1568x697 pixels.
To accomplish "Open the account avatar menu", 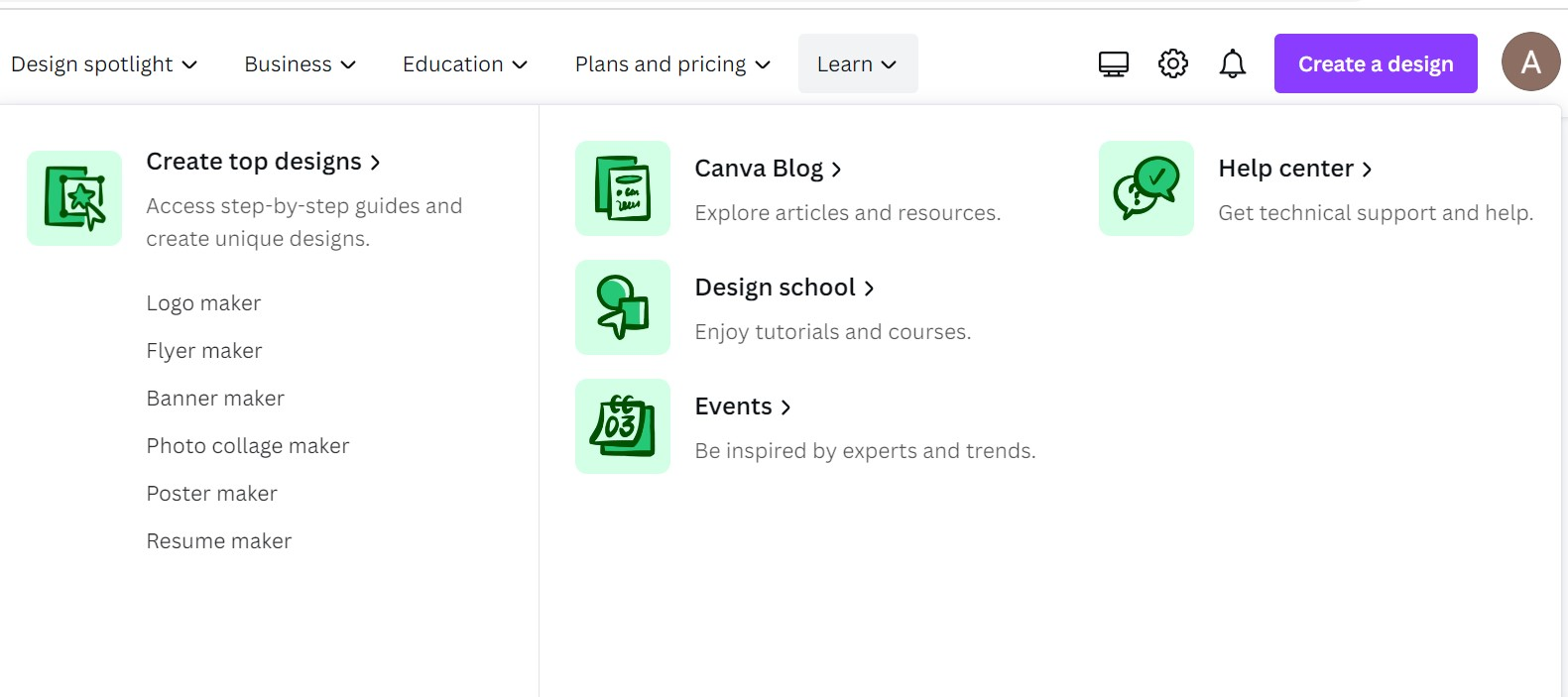I will click(x=1530, y=62).
